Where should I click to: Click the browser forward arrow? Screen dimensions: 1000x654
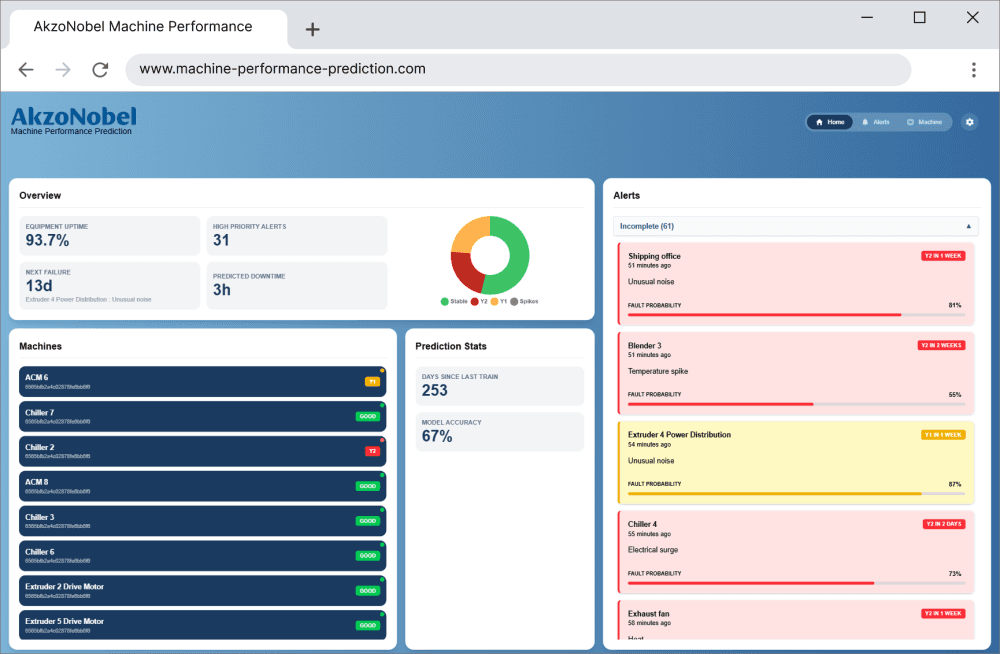pyautogui.click(x=62, y=70)
